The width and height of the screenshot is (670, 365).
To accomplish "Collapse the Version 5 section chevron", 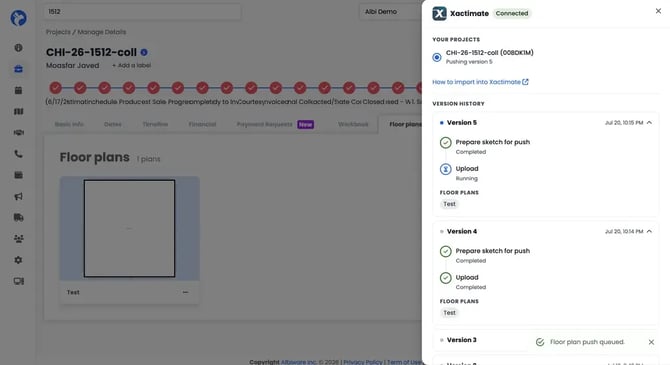I will click(649, 123).
